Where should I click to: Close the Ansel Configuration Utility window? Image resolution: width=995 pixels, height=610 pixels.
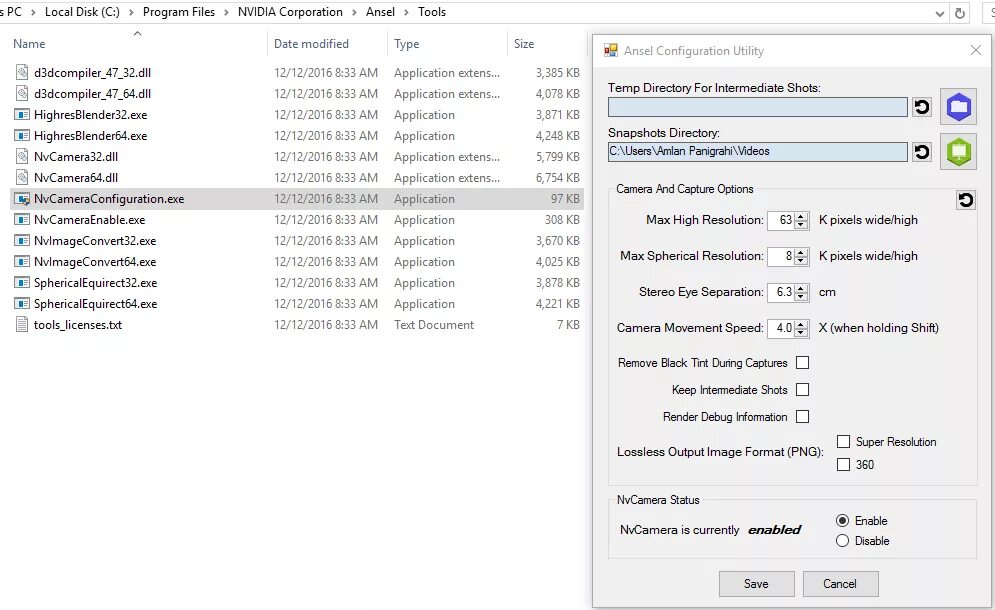[x=976, y=50]
